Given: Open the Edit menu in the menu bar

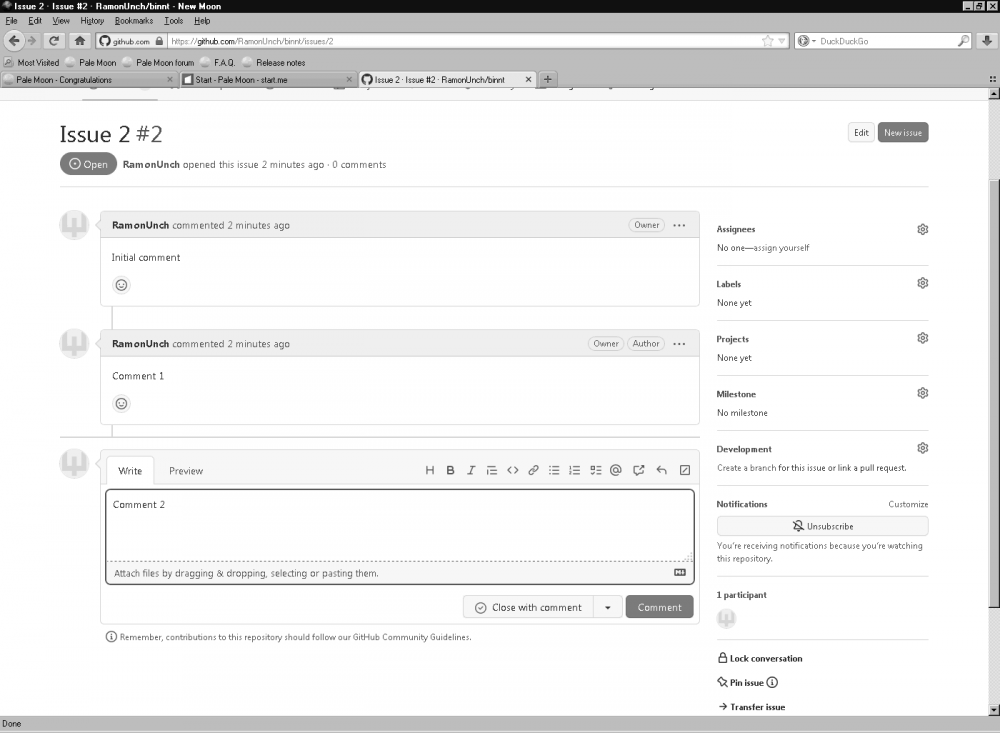Looking at the screenshot, I should 34,20.
